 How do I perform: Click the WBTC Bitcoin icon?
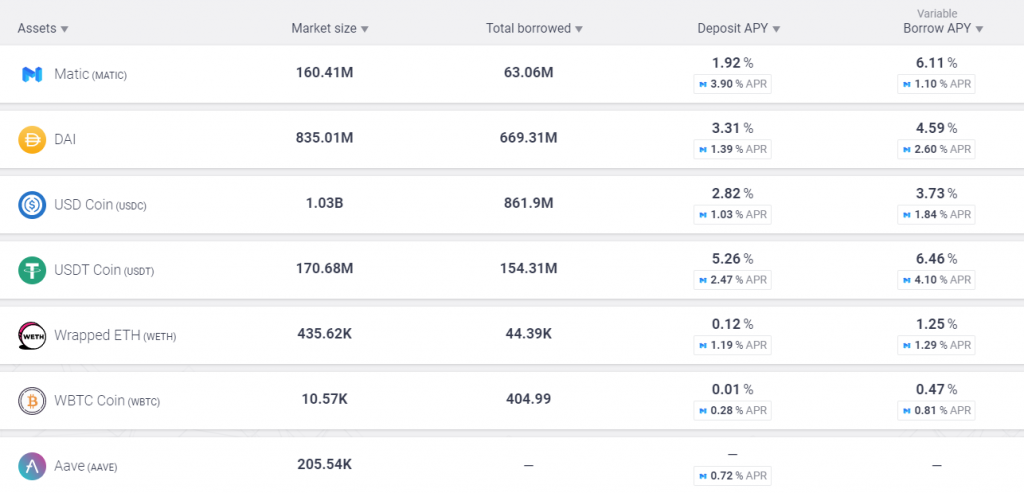32,400
